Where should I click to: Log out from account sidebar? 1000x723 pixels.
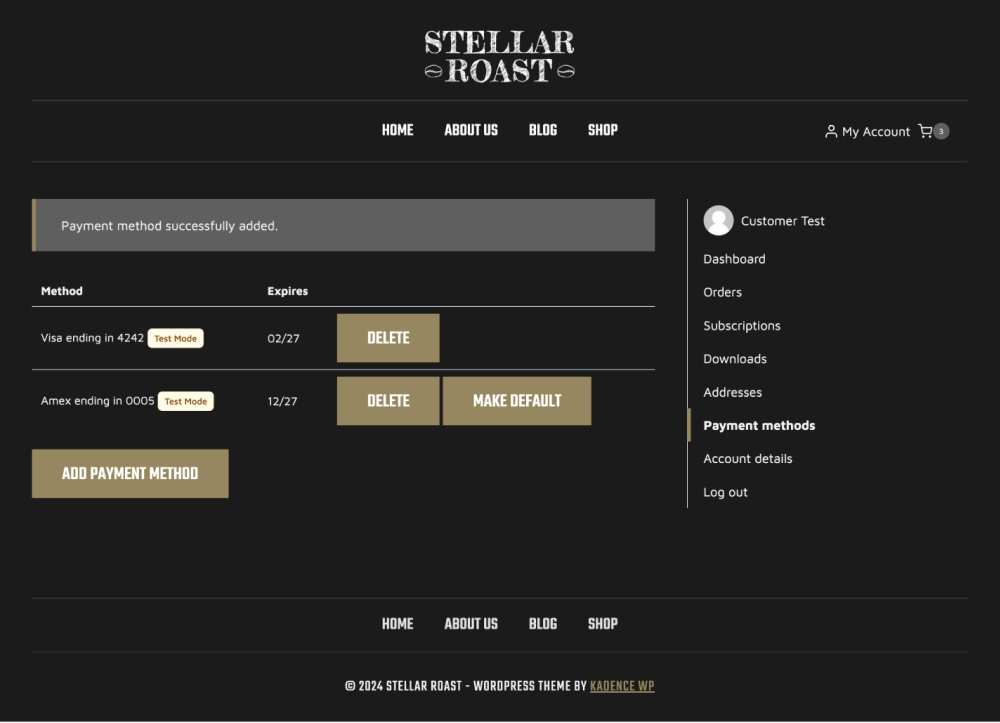coord(725,492)
